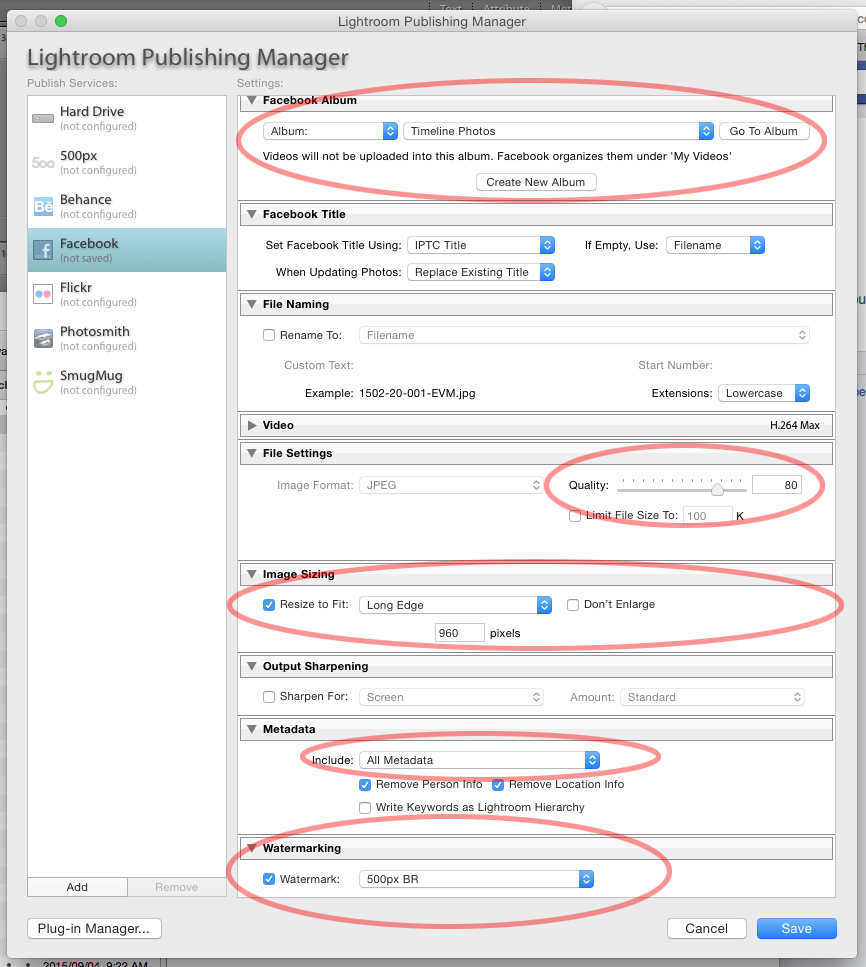Click the Quality value field showing 80

(x=777, y=485)
